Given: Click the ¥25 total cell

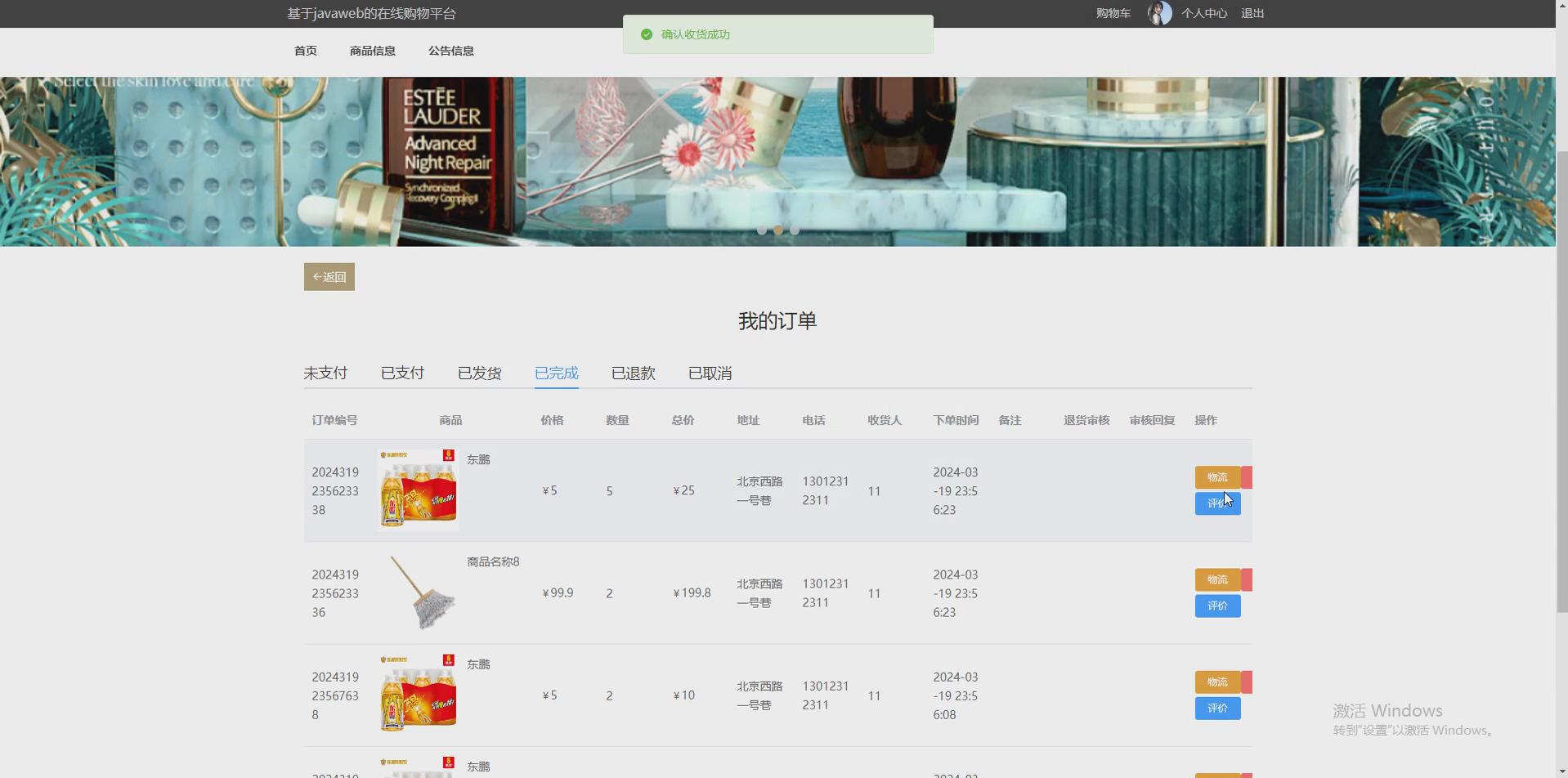Looking at the screenshot, I should click(x=683, y=491).
